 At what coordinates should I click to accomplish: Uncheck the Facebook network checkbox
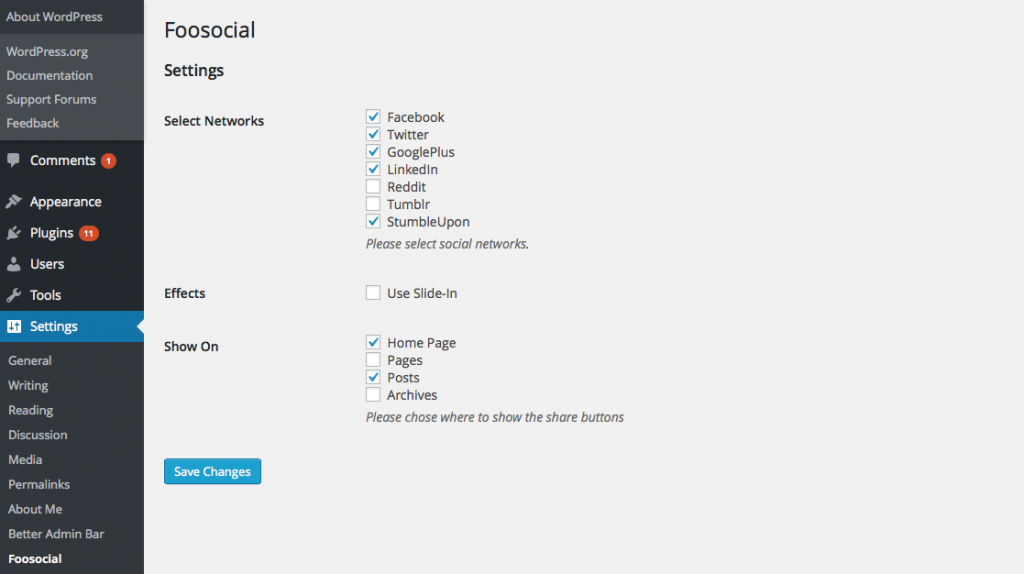(x=373, y=117)
